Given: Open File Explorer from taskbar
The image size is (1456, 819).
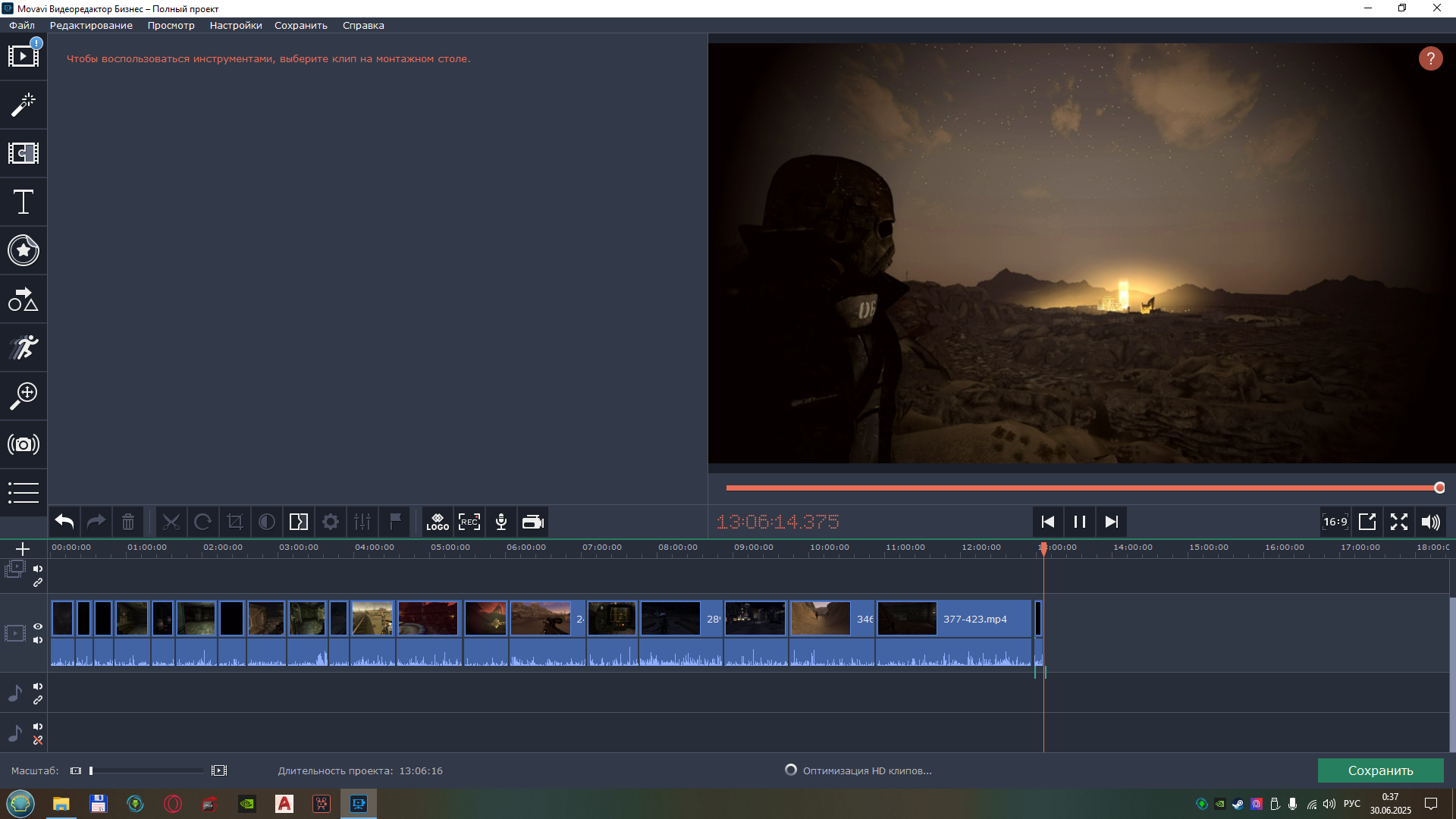Looking at the screenshot, I should click(61, 804).
